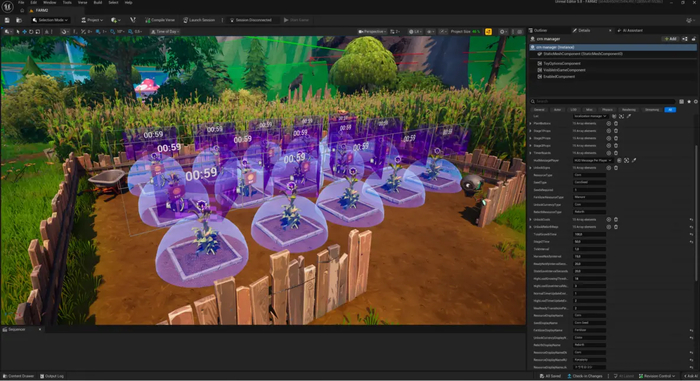This screenshot has width=700, height=381.
Task: Toggle rotation snap angle icon
Action: [112, 32]
